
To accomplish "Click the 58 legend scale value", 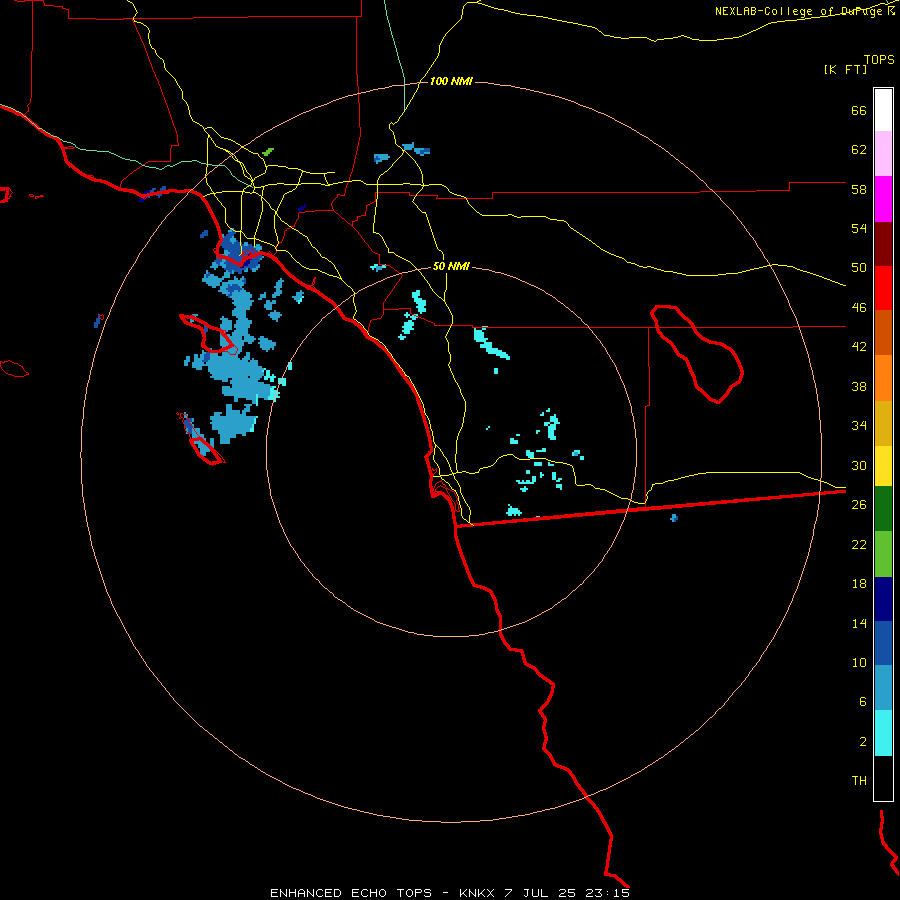I will tap(858, 189).
